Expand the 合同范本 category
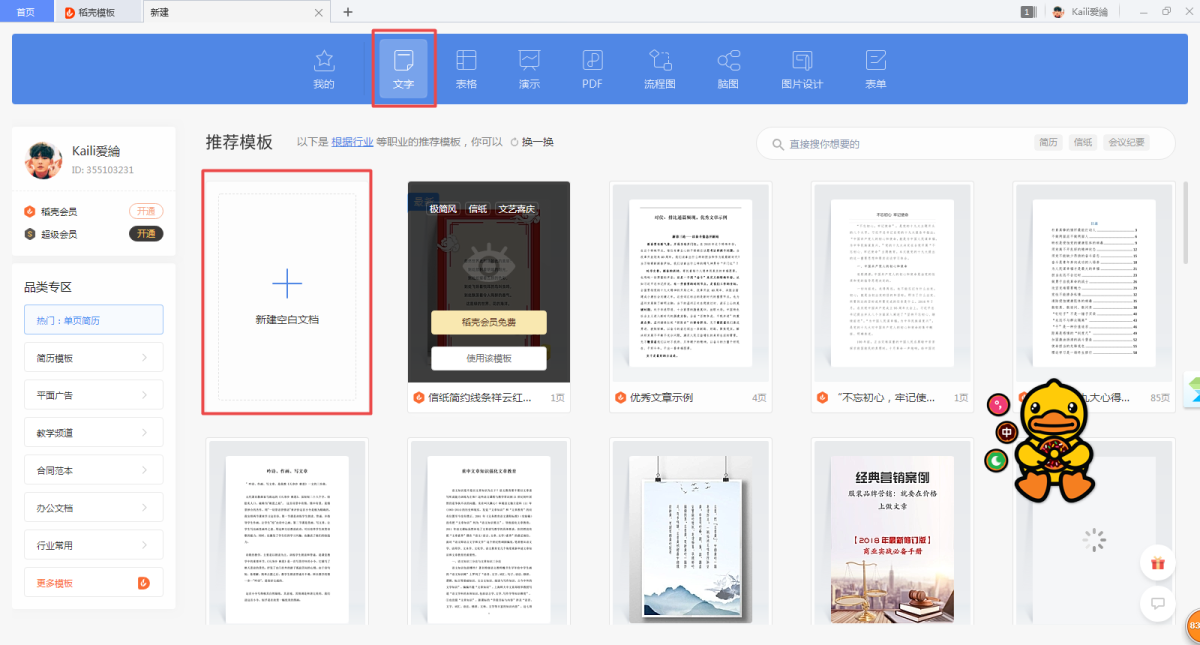The width and height of the screenshot is (1200, 645). (93, 470)
